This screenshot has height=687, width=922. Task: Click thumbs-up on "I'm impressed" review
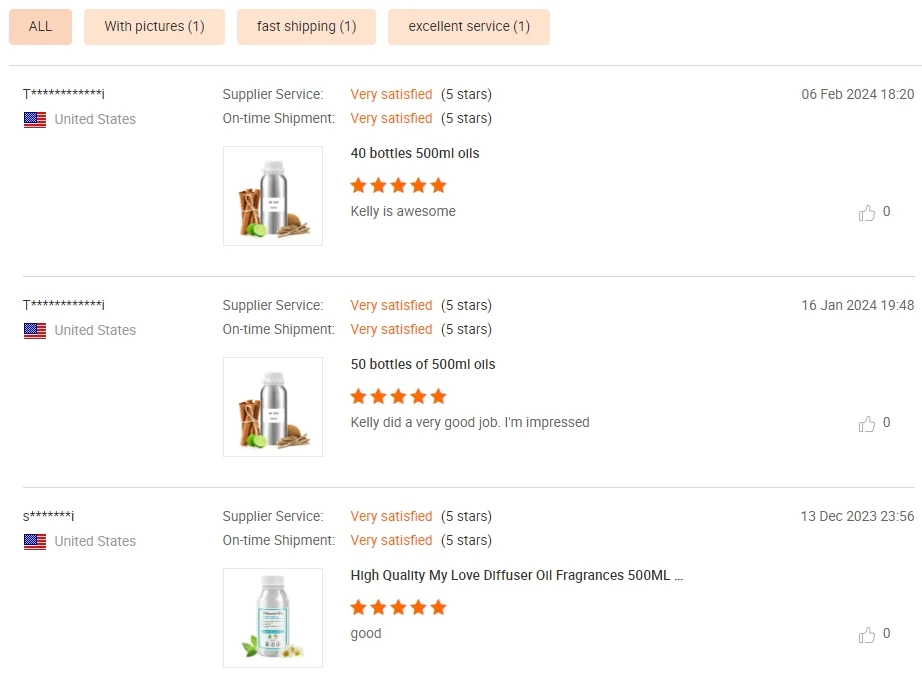coord(867,423)
